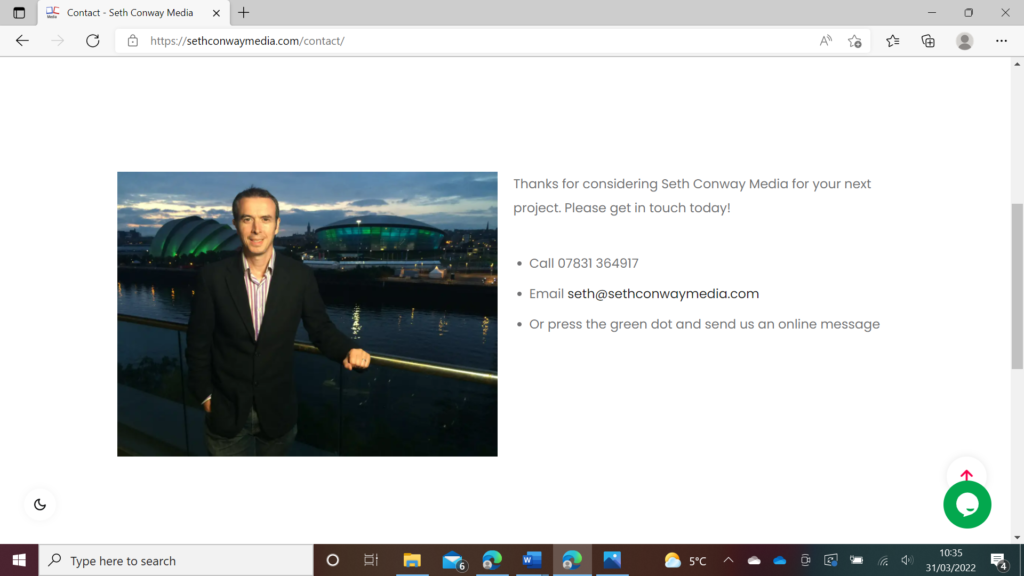The image size is (1024, 576).
Task: Click the page vertical scrollbar thumb
Action: (1017, 286)
